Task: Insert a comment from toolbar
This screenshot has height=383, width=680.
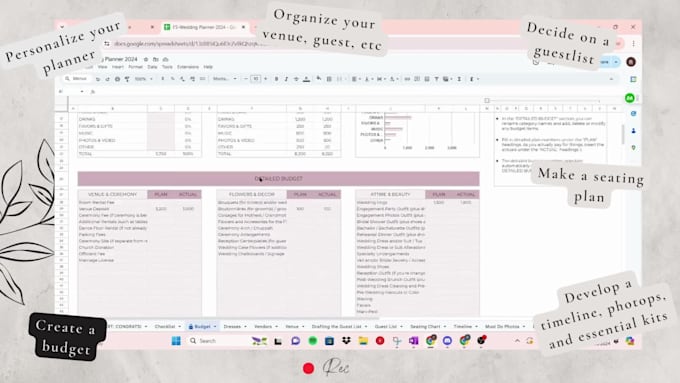Action: (417, 79)
